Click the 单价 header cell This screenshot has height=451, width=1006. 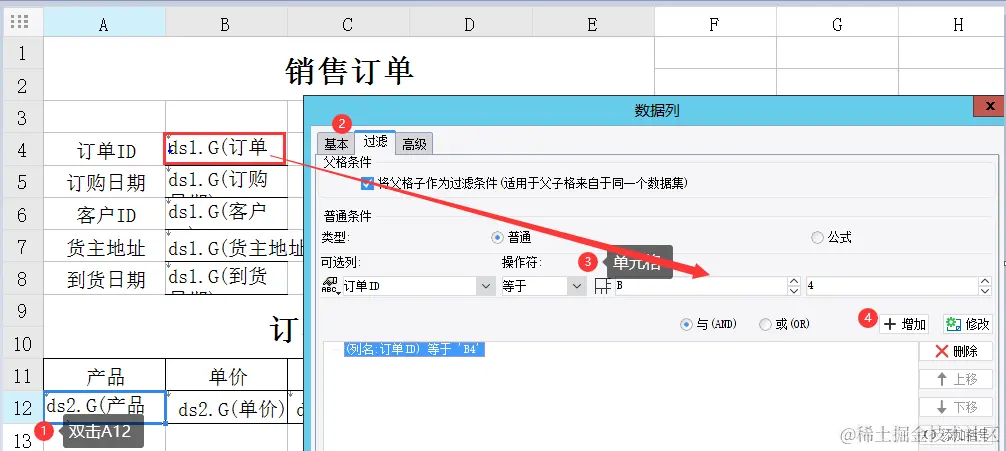click(226, 375)
